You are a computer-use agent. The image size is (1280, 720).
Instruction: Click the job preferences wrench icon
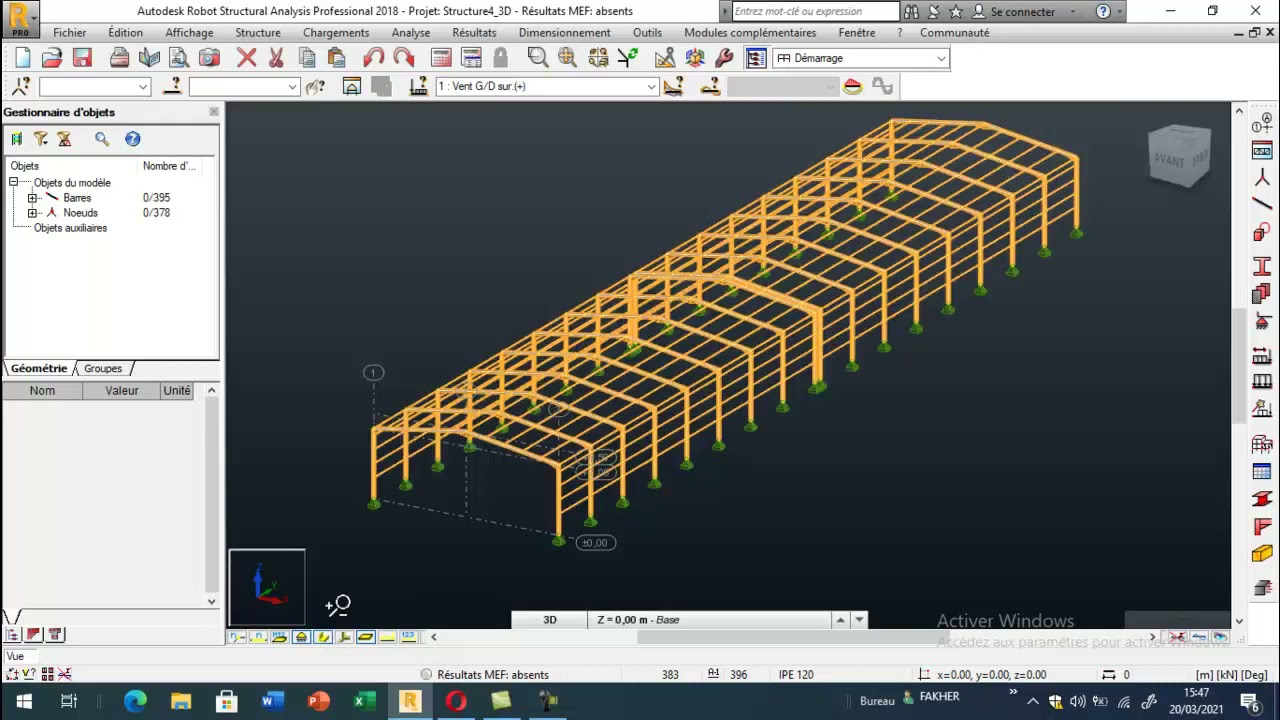point(724,58)
